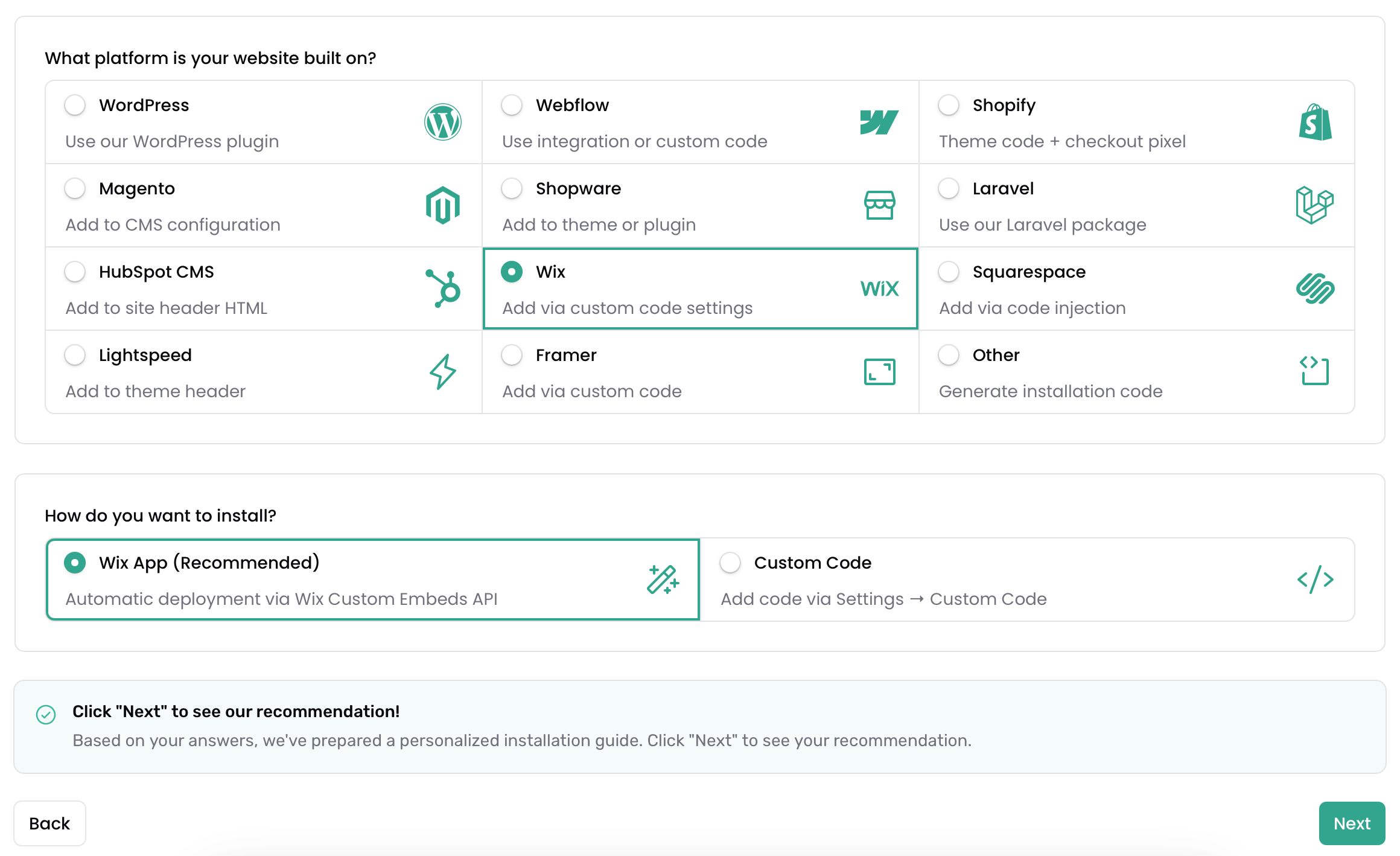Screen dimensions: 1400x856
Task: Click the "Use our WordPress plugin" description
Action: point(172,141)
